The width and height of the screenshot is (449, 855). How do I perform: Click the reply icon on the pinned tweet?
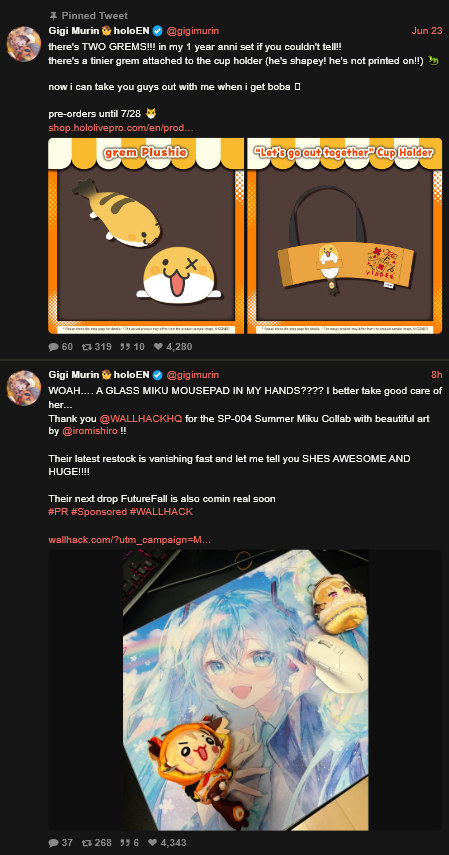tap(53, 346)
